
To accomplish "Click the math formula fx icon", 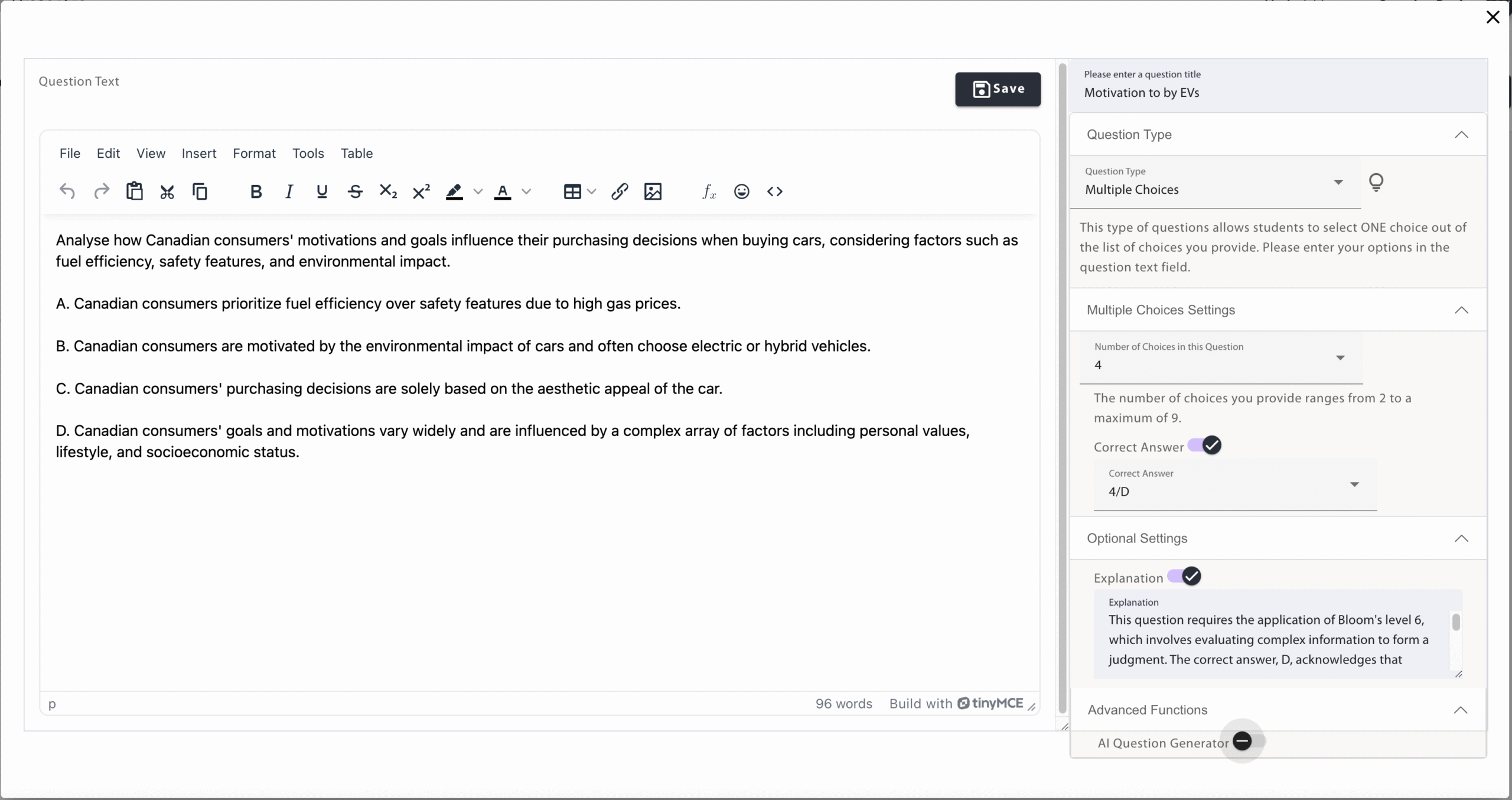I will [709, 191].
